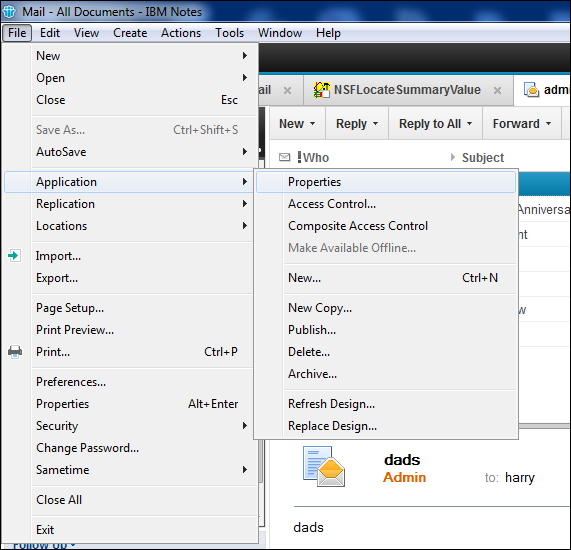
Task: Select Replace Design...
Action: coord(386,426)
